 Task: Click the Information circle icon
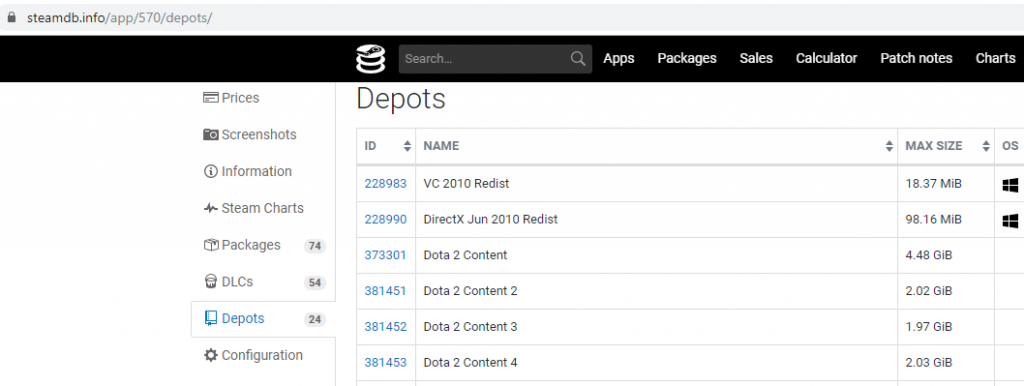pyautogui.click(x=210, y=172)
